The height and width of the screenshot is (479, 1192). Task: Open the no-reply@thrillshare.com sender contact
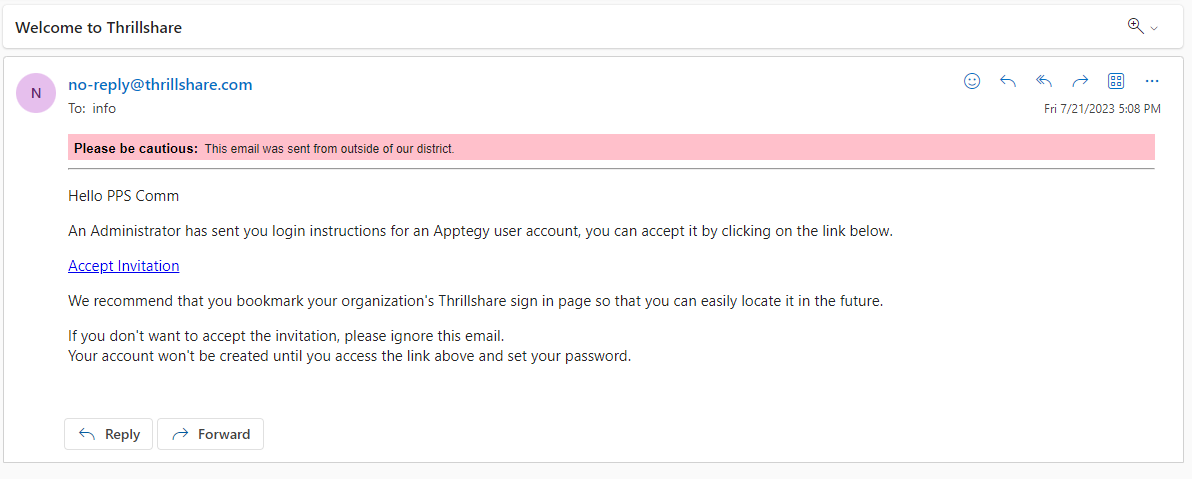(160, 84)
